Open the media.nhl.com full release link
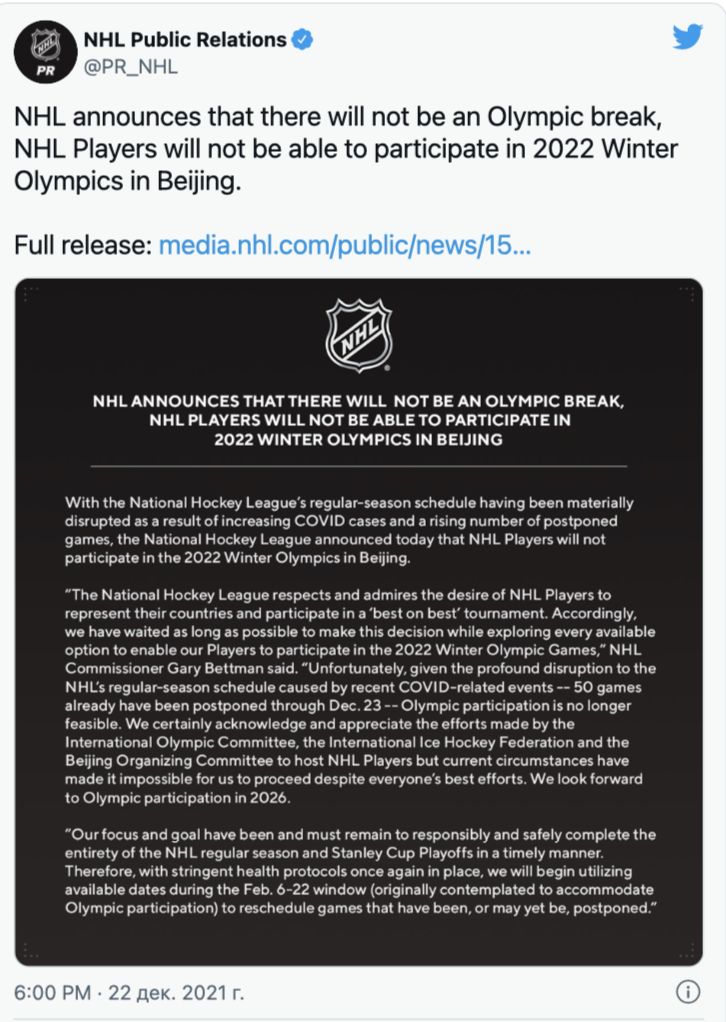This screenshot has width=726, height=1022. click(x=345, y=245)
